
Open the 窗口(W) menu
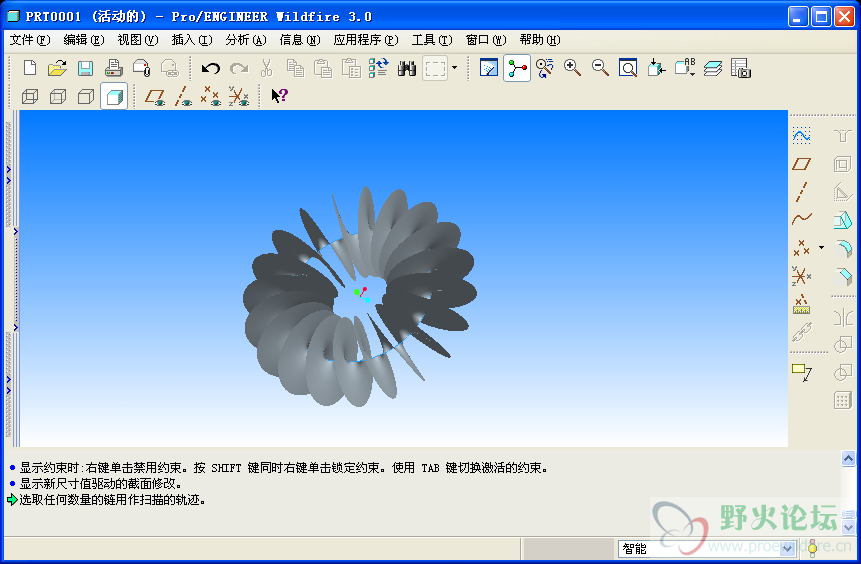(485, 40)
